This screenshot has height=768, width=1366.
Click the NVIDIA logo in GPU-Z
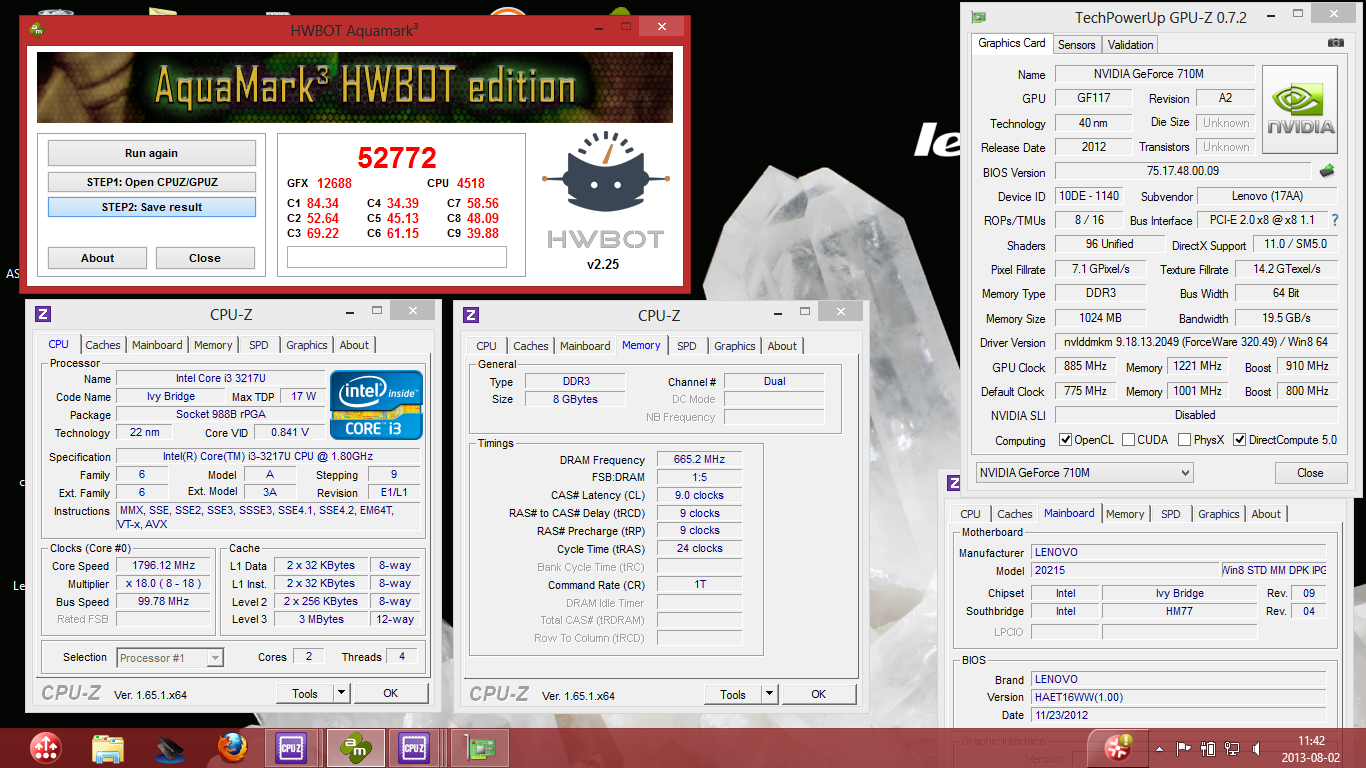coord(1300,110)
